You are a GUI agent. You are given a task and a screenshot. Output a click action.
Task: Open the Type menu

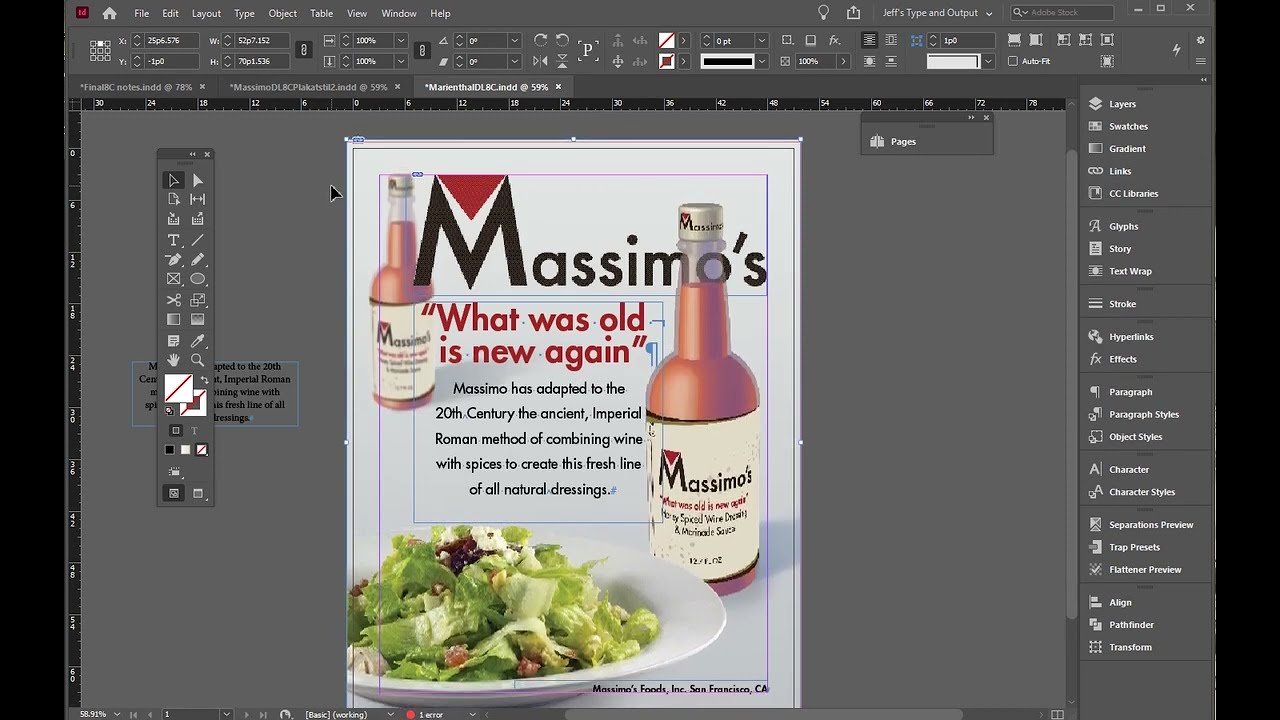coord(244,13)
